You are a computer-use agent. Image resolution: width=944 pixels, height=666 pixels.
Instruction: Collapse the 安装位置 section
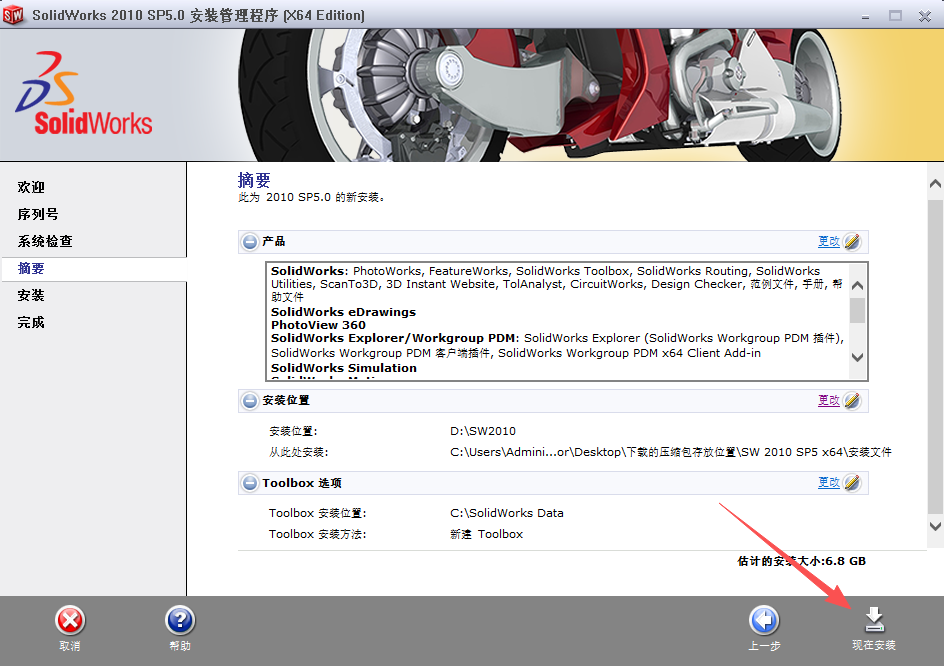(x=249, y=400)
